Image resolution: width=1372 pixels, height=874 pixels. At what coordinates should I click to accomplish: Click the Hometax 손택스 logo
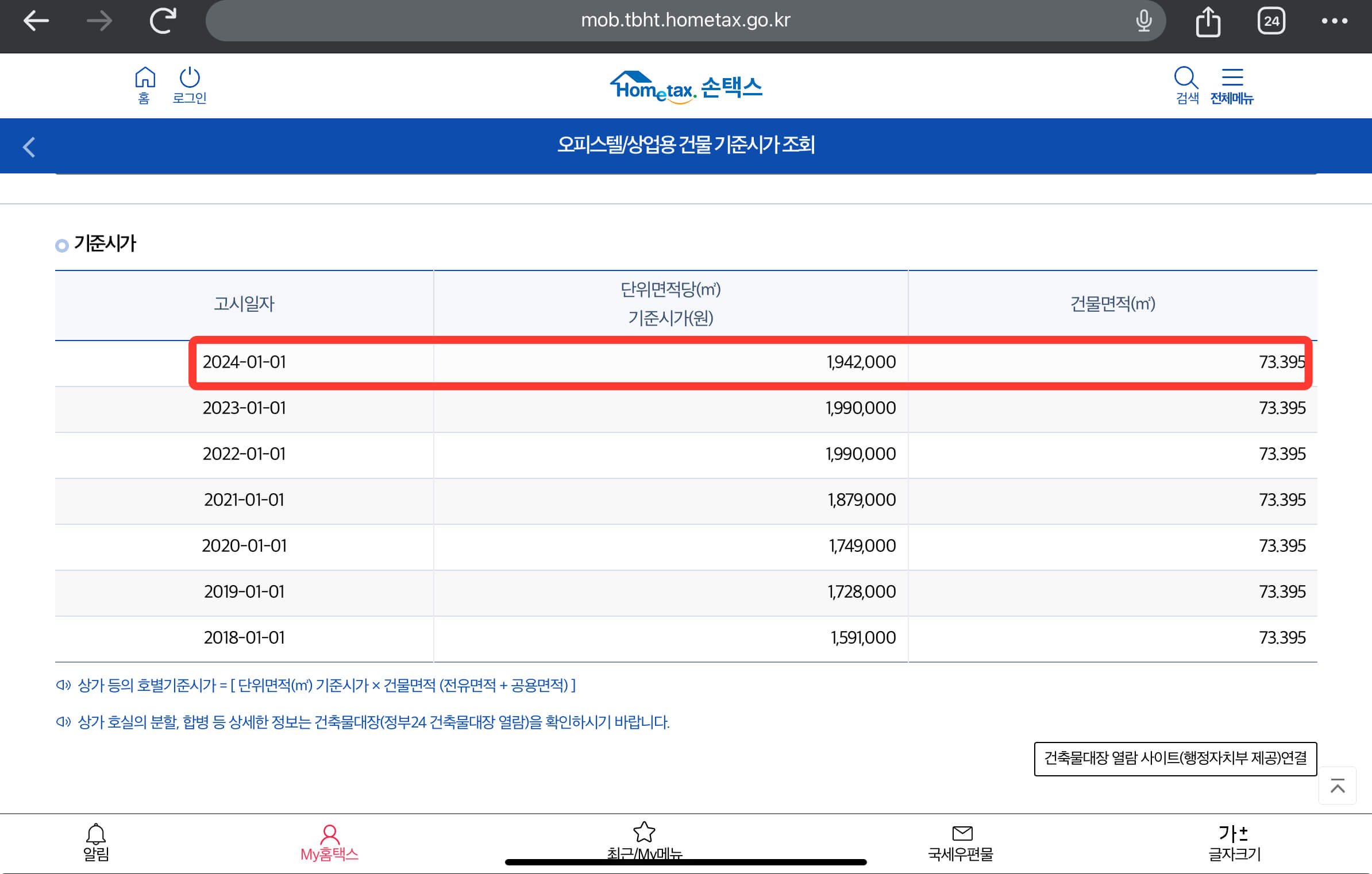(x=685, y=87)
